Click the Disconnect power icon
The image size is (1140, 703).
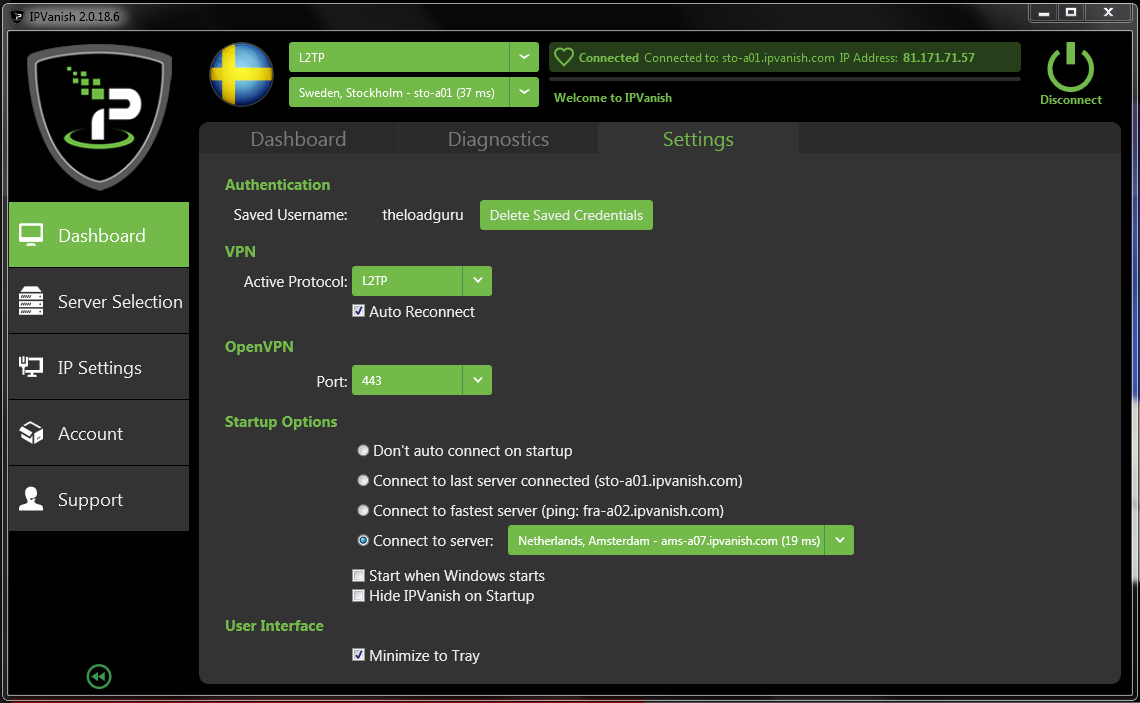click(x=1070, y=67)
